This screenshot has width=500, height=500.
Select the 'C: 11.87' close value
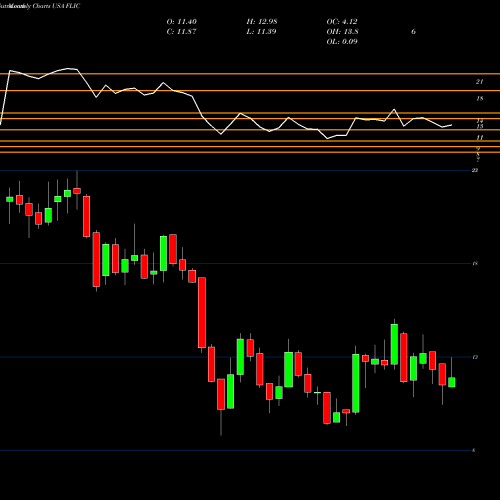coord(181,32)
